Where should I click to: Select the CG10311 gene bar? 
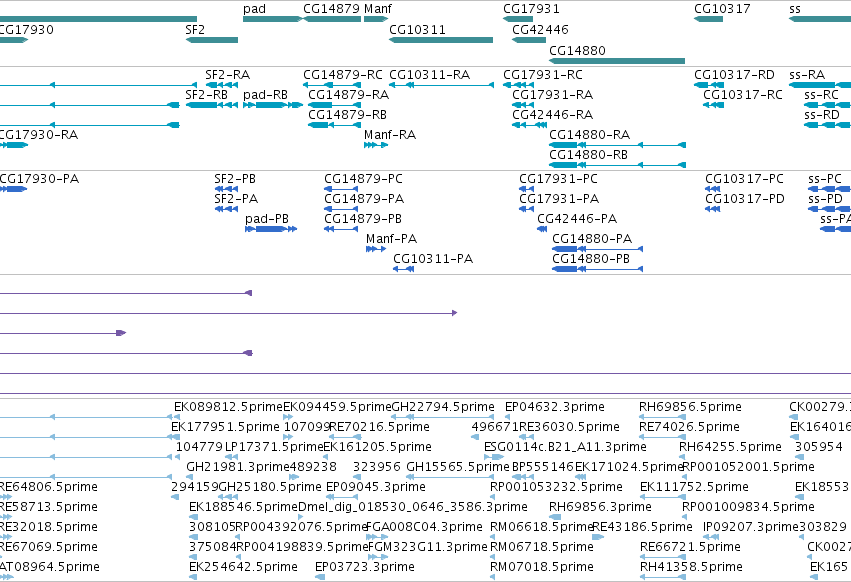[441, 40]
